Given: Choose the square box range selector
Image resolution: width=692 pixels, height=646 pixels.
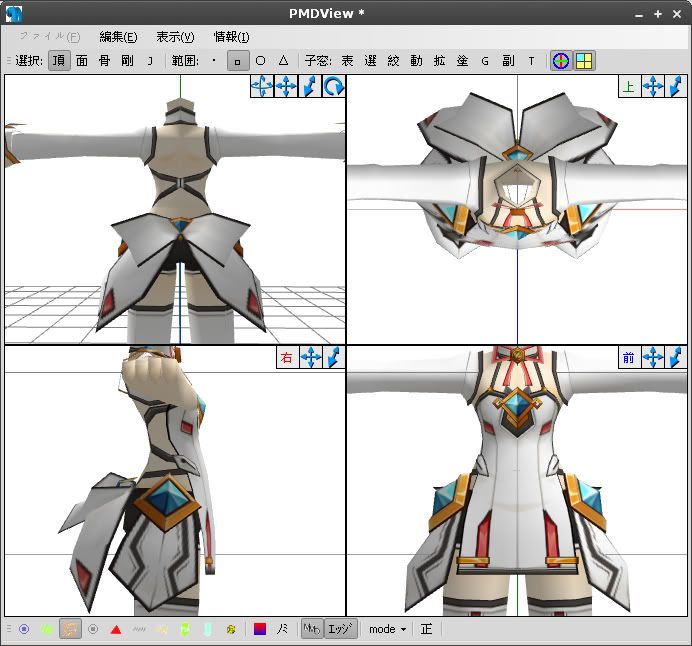Looking at the screenshot, I should tap(237, 61).
